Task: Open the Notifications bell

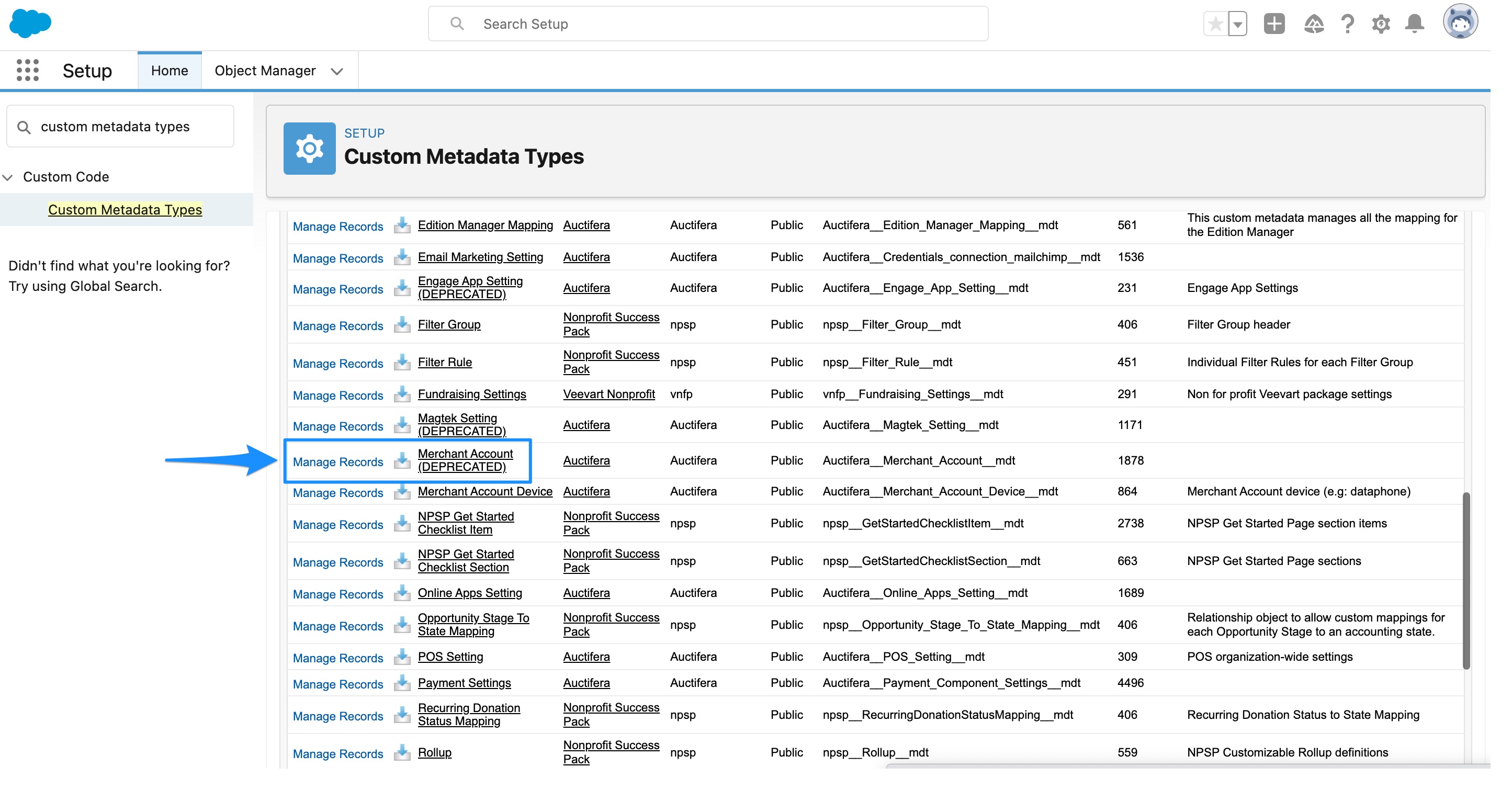Action: pos(1415,24)
